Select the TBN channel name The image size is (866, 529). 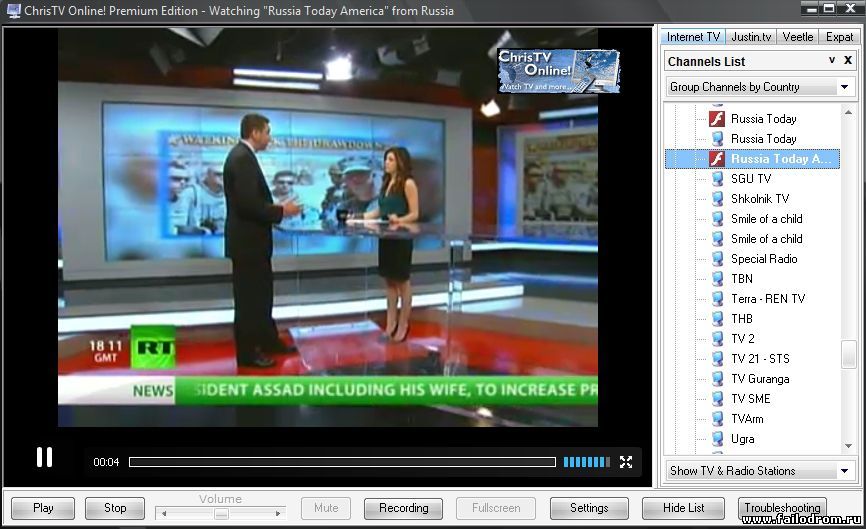(x=742, y=278)
